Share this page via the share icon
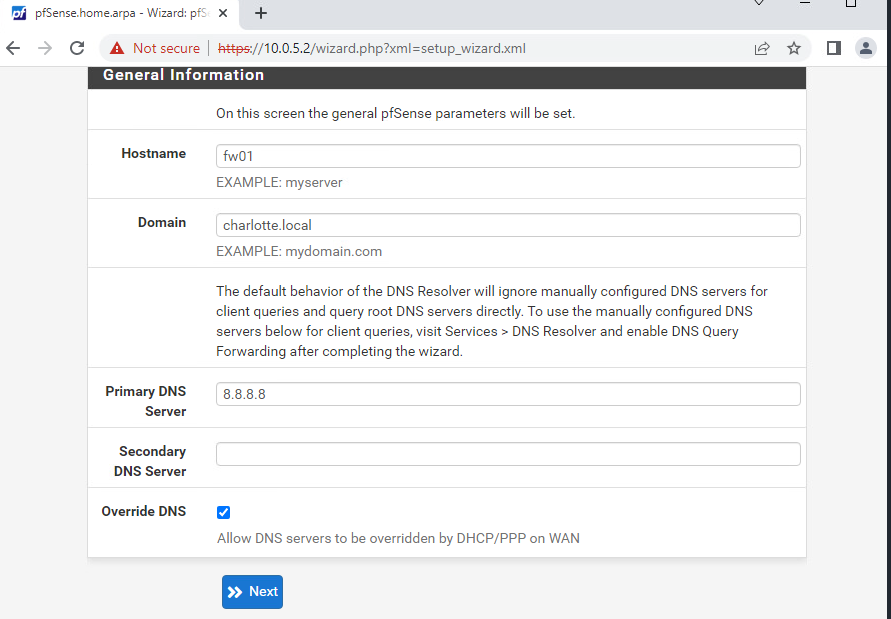The width and height of the screenshot is (891, 619). pos(762,48)
